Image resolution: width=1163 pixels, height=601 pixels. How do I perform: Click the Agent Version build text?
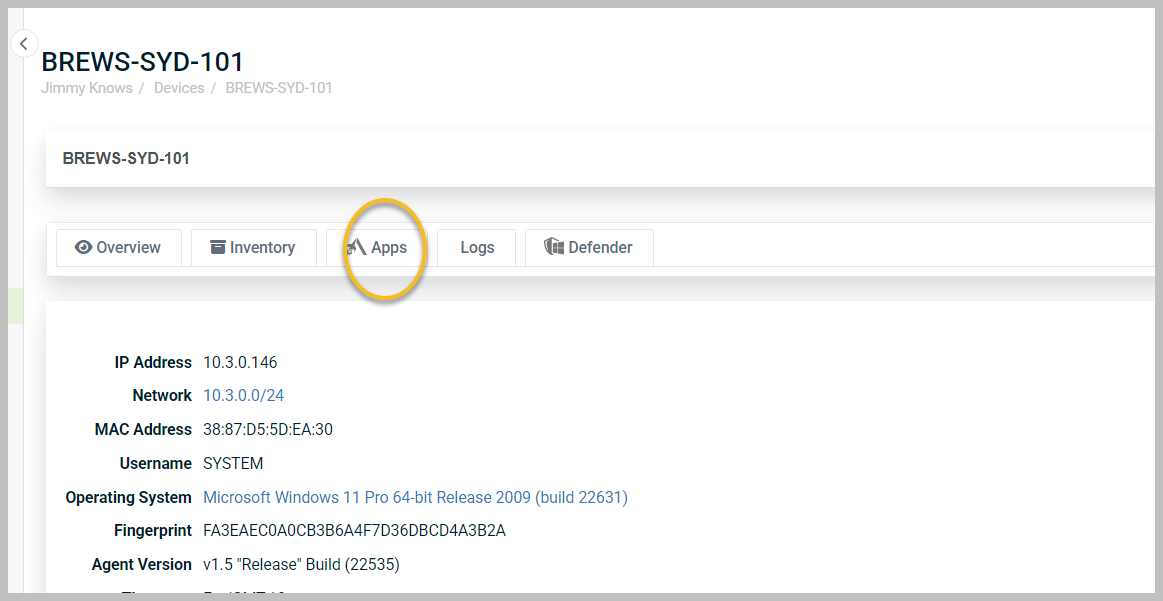click(301, 565)
